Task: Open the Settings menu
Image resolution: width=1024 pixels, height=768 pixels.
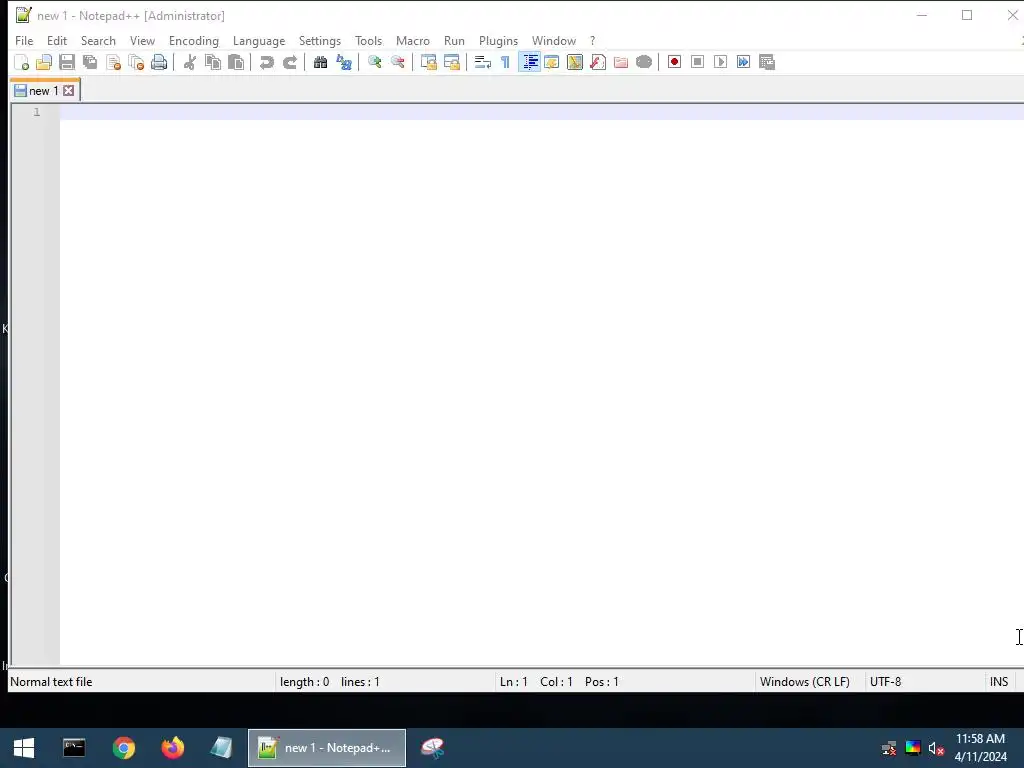Action: [x=320, y=40]
